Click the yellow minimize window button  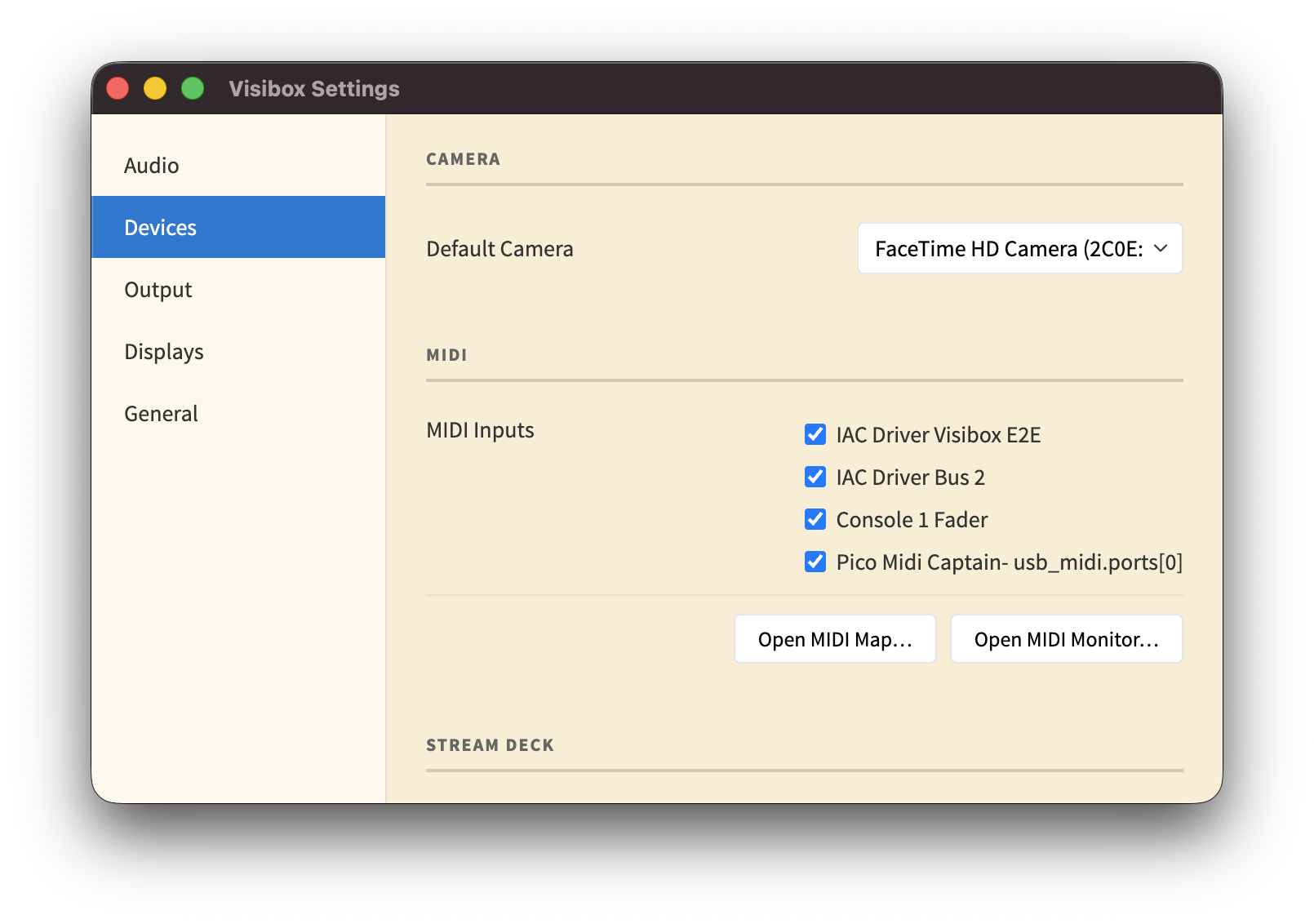point(155,87)
